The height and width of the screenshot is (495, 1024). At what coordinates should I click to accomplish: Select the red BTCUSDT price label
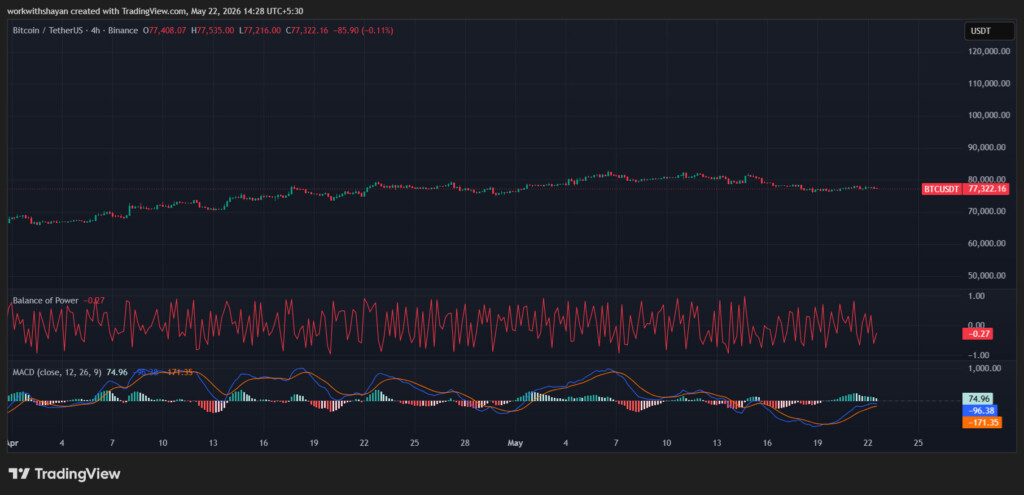[942, 189]
